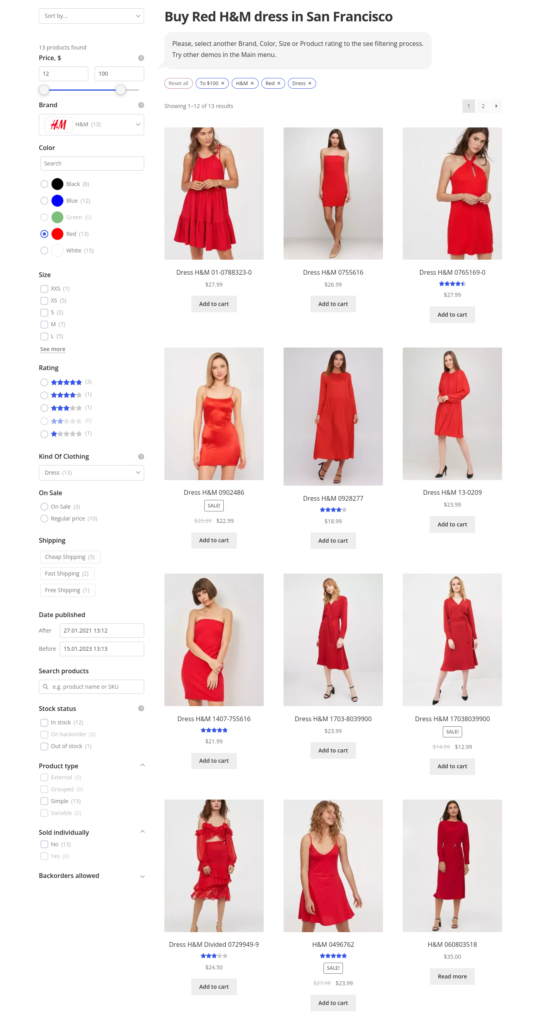Open Dress H&M 0765169-0 product image
Viewport: 535px width, 1024px height.
point(452,193)
